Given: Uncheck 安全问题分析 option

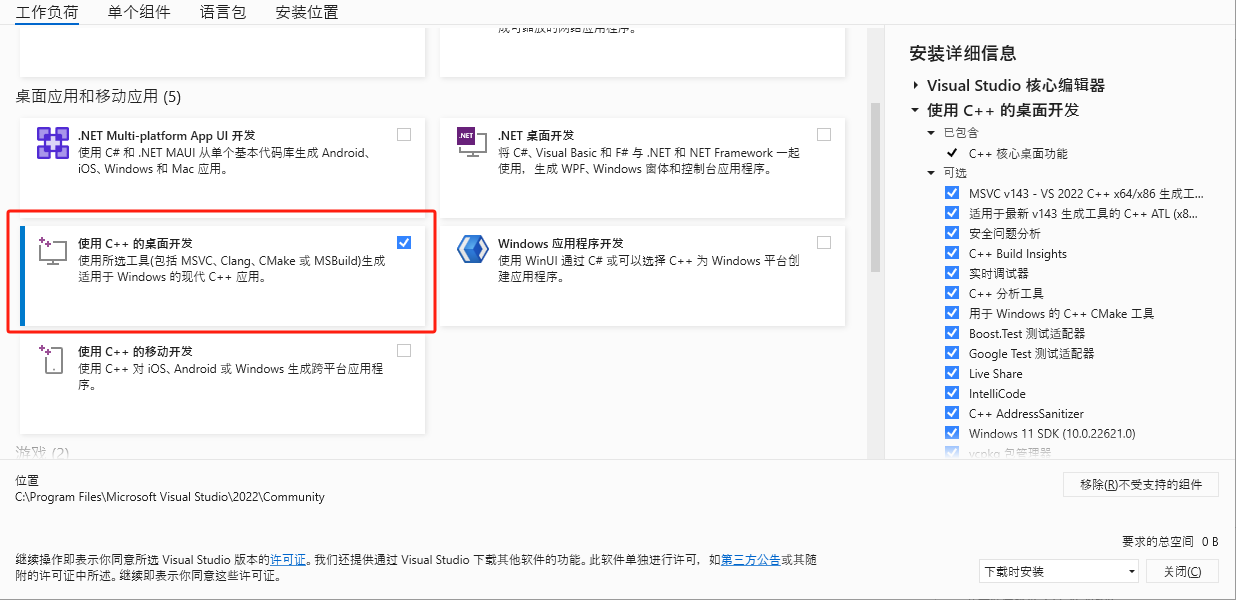Looking at the screenshot, I should click(x=952, y=233).
